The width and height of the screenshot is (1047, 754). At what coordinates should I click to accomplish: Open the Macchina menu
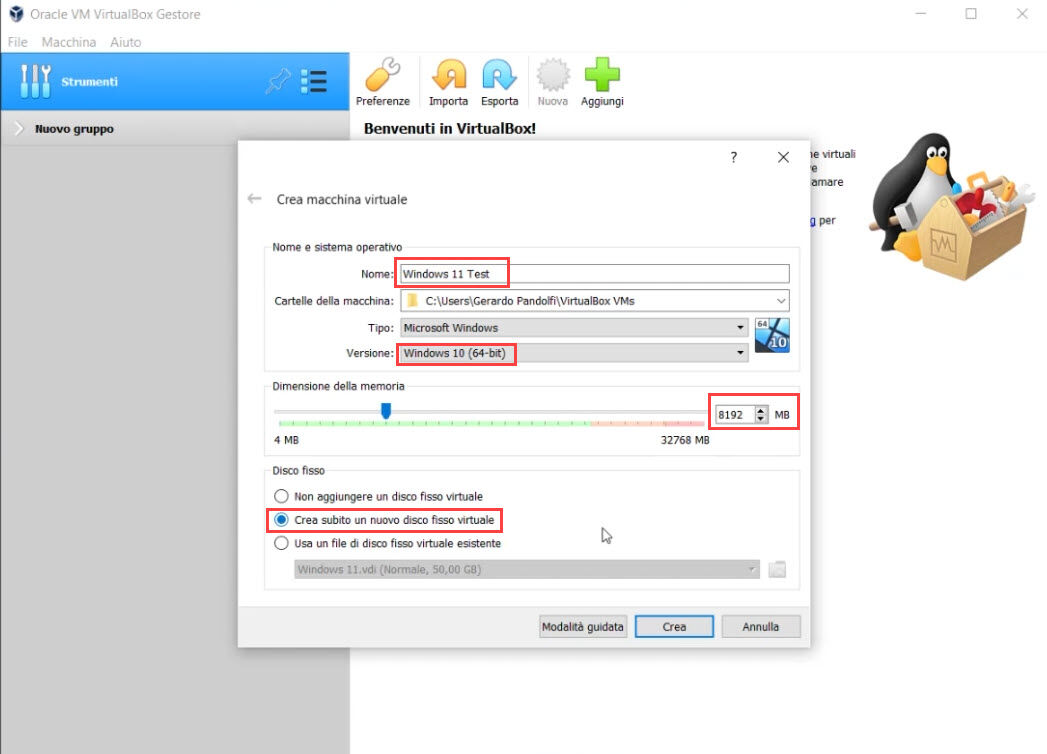[69, 42]
